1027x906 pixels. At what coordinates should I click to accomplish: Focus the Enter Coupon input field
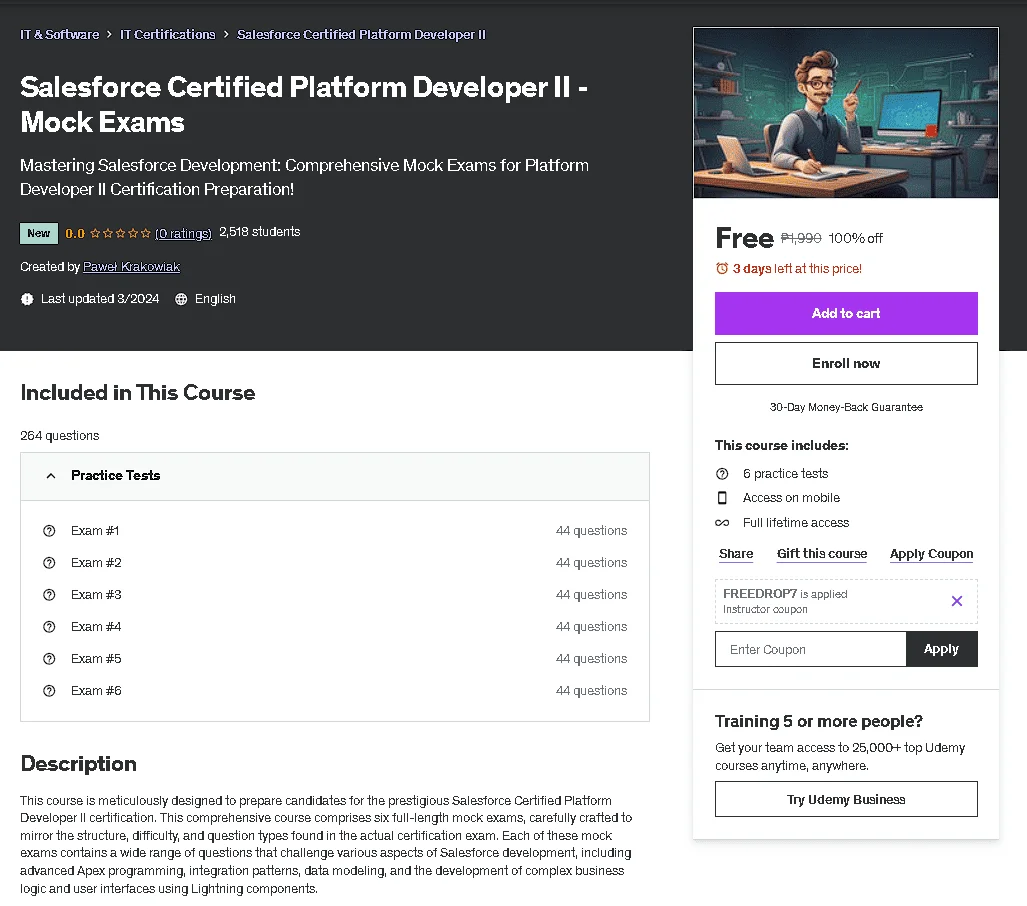[x=810, y=649]
